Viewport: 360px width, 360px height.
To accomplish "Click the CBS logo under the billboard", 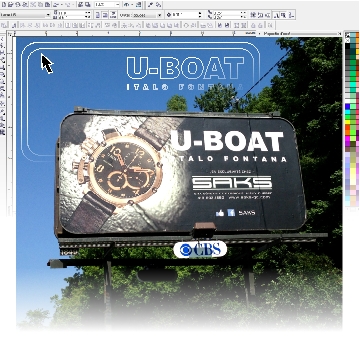I will click(x=200, y=249).
